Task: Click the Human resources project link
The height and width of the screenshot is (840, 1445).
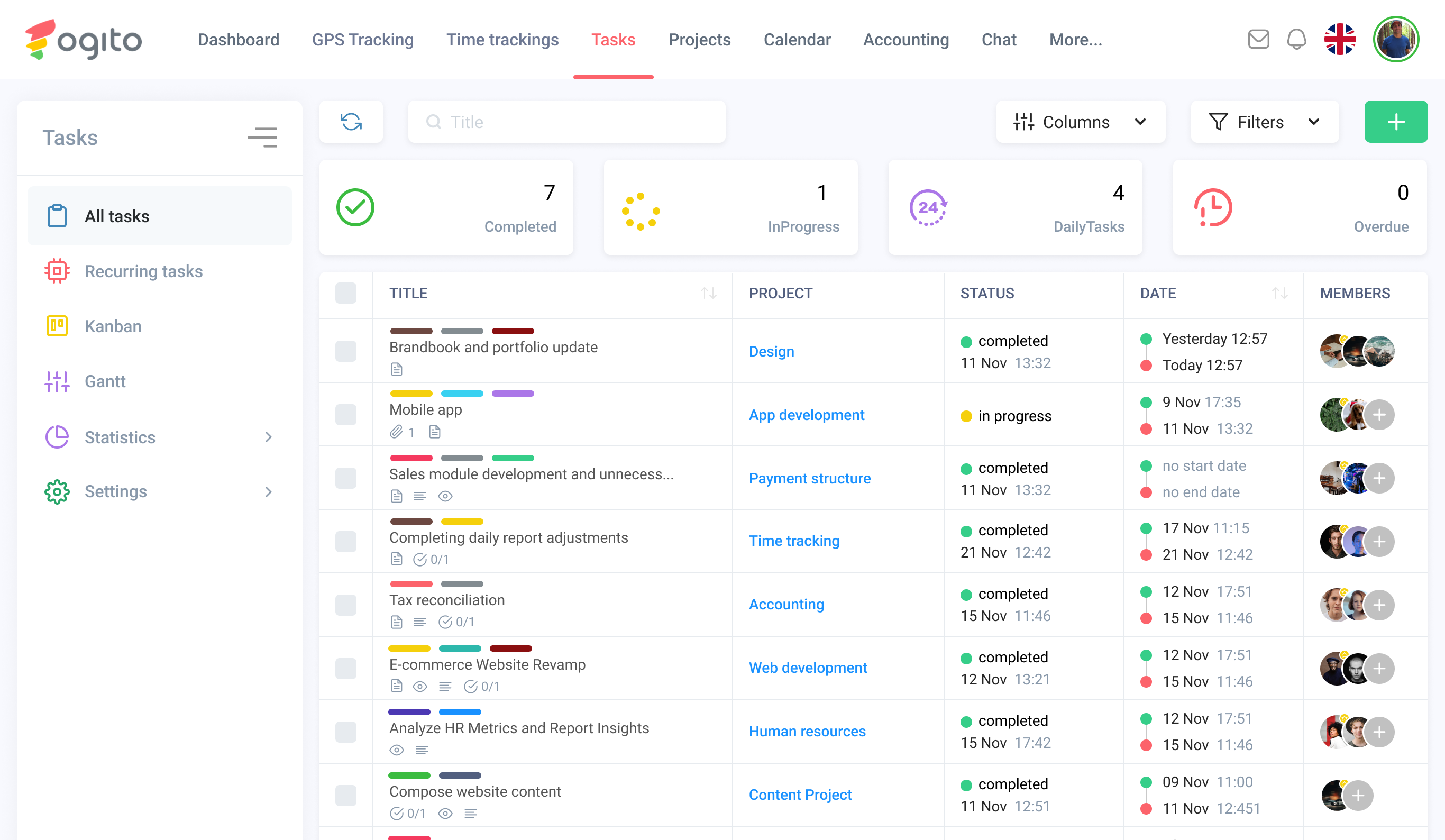Action: [x=807, y=731]
